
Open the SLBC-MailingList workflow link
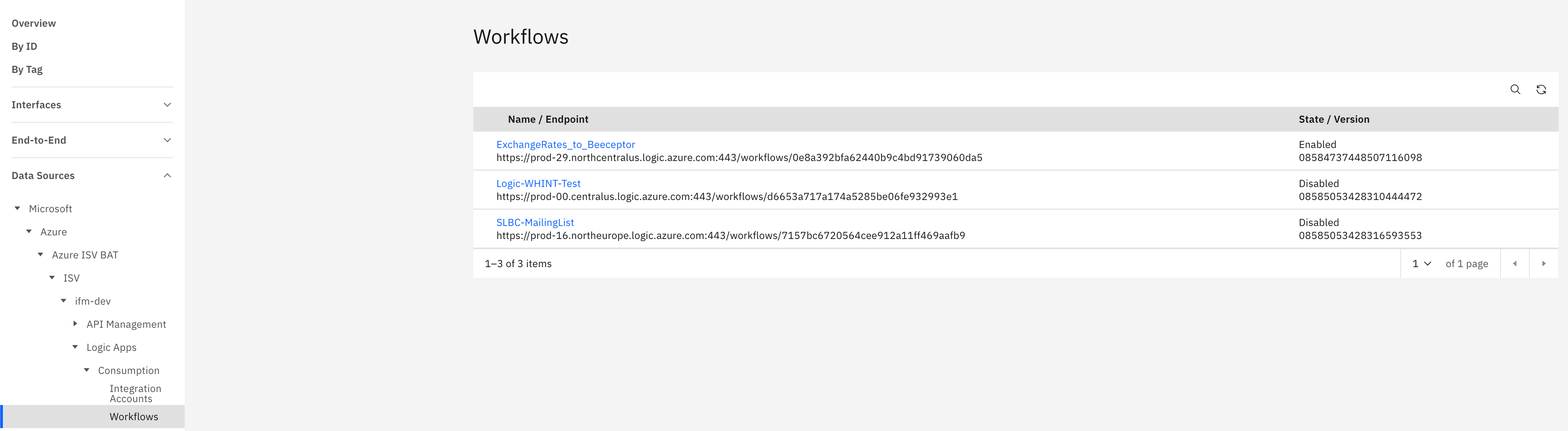[535, 222]
